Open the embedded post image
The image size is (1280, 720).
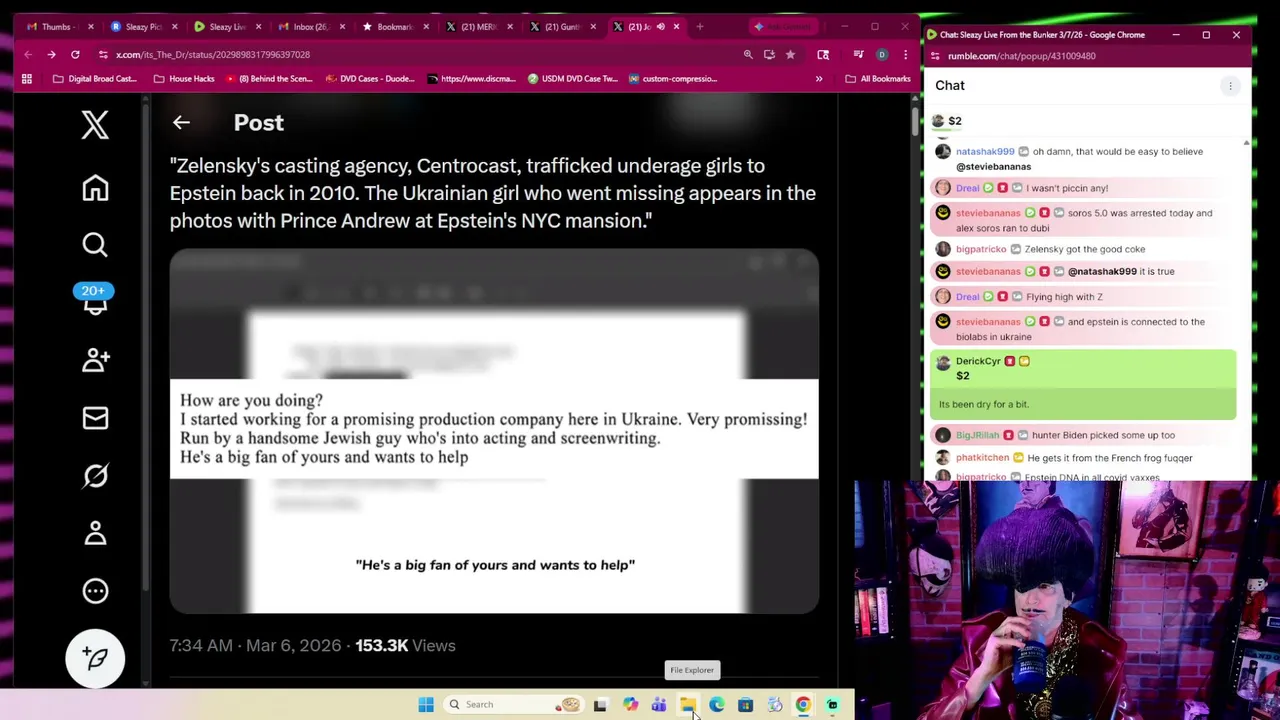[x=494, y=431]
